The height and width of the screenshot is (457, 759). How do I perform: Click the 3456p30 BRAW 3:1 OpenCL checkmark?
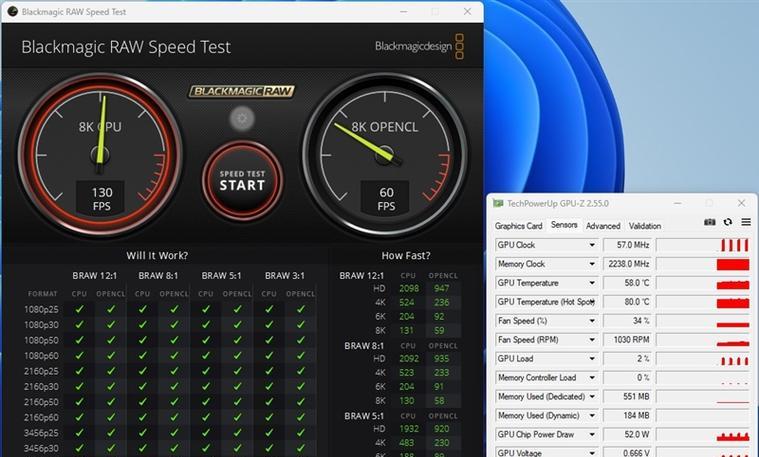pyautogui.click(x=301, y=448)
